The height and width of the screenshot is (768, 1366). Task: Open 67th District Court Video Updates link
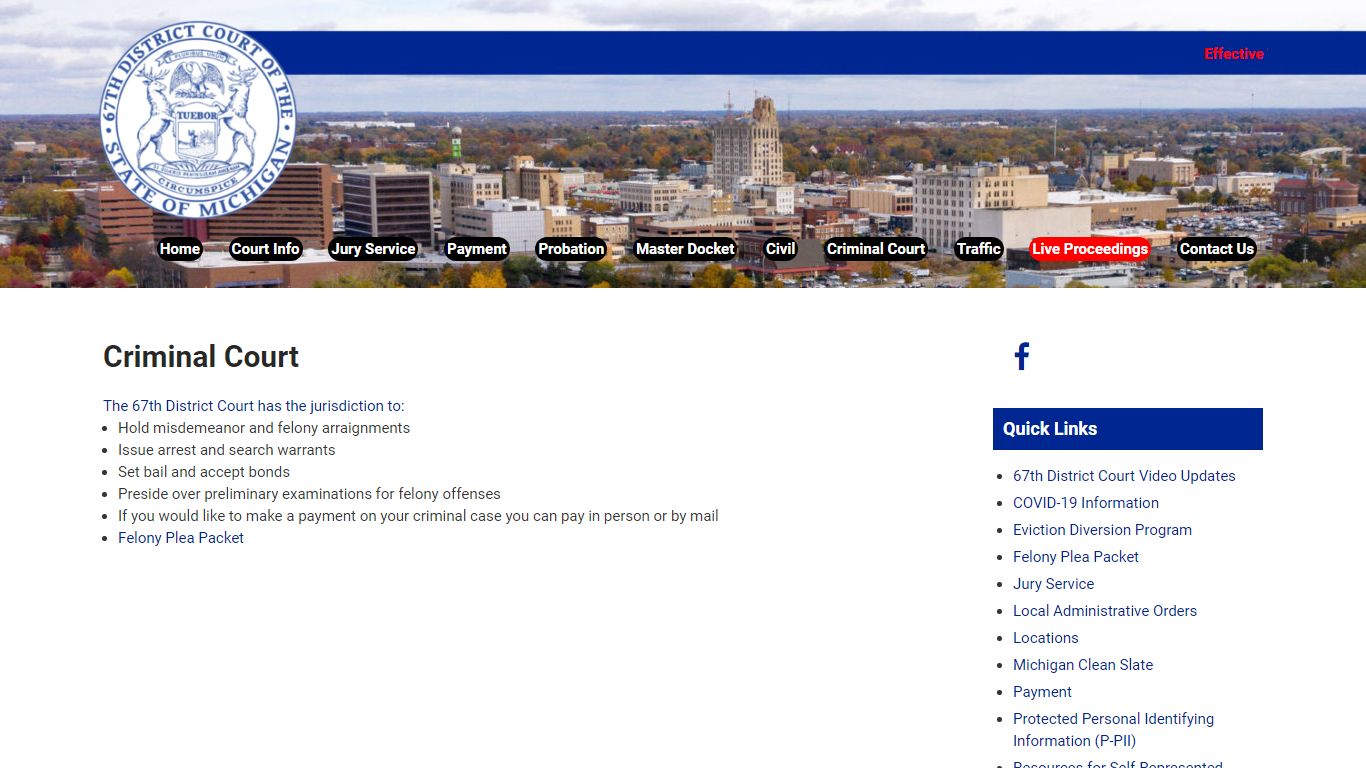click(1124, 476)
